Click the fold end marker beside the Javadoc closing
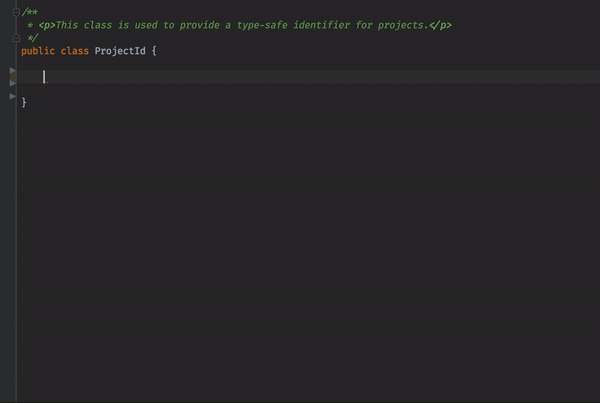 tap(17, 37)
